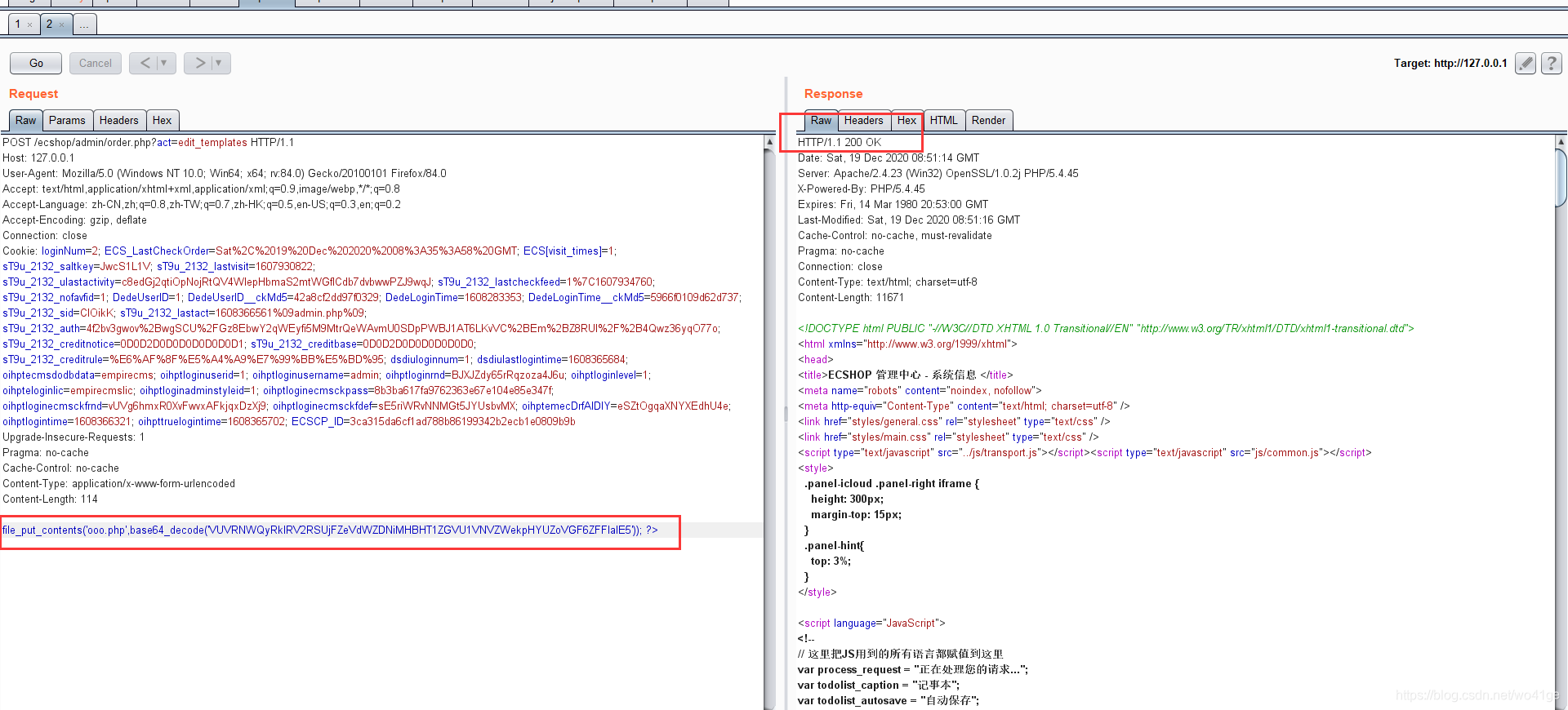
Task: Click the file_put_contents payload in request body
Action: [330, 530]
